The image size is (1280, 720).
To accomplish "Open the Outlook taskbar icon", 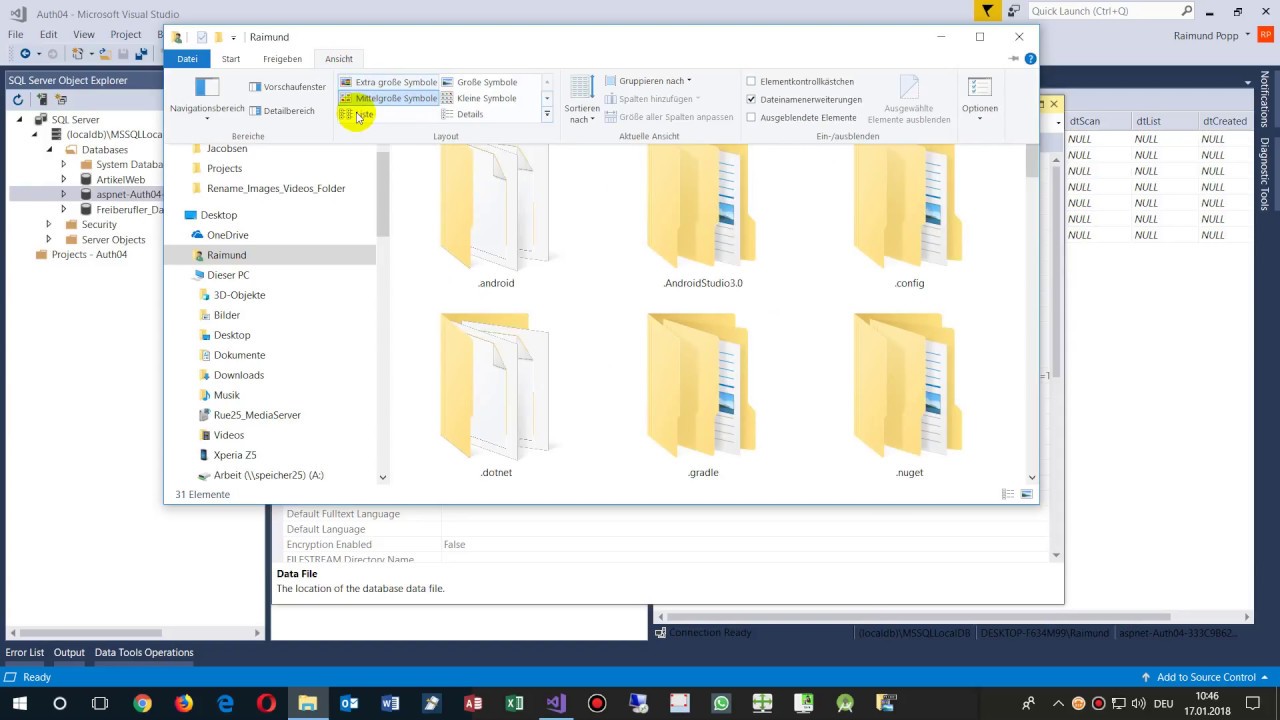I will (x=349, y=704).
